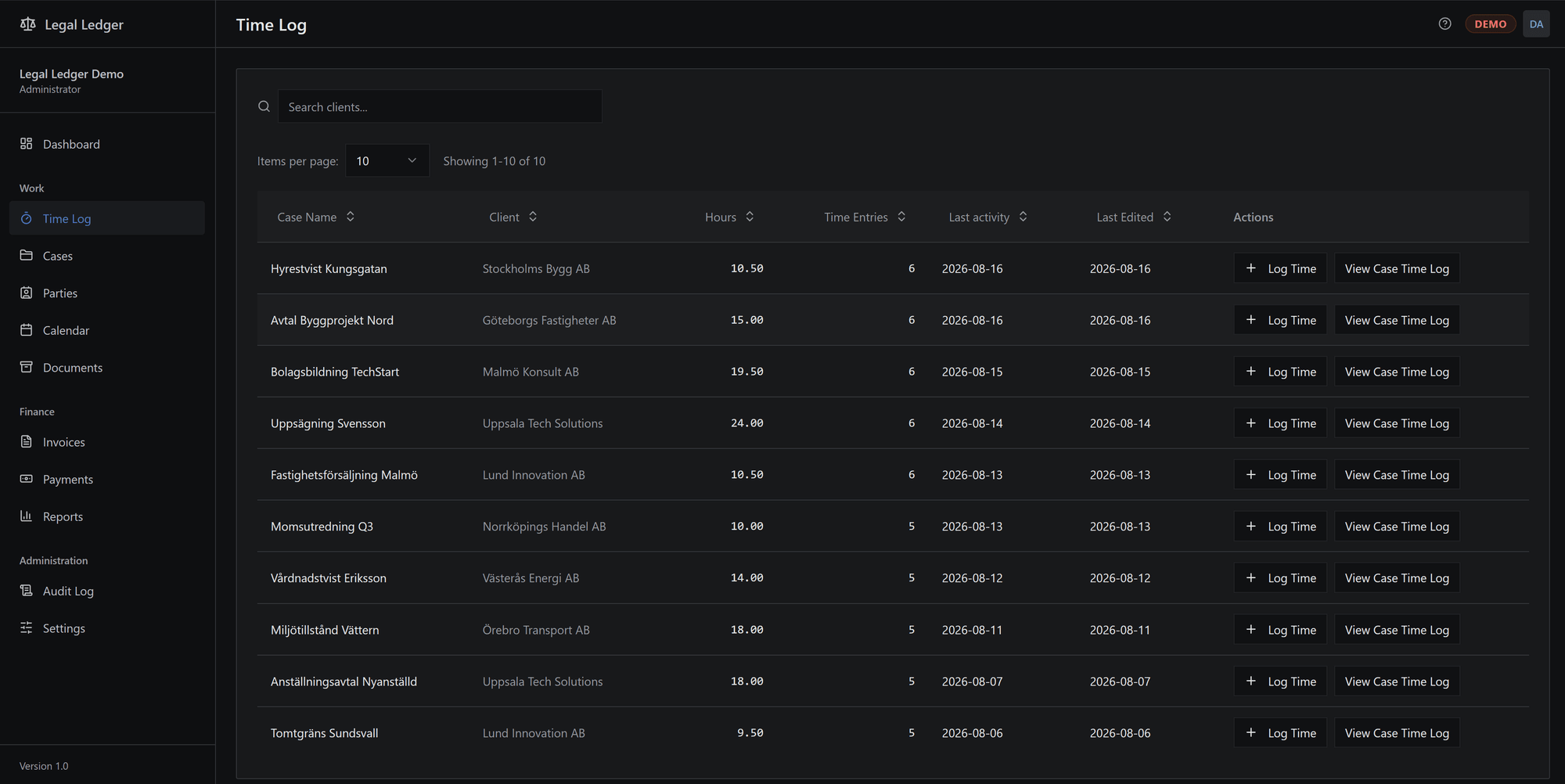The width and height of the screenshot is (1565, 784).
Task: Click the DA user avatar
Action: 1536,24
